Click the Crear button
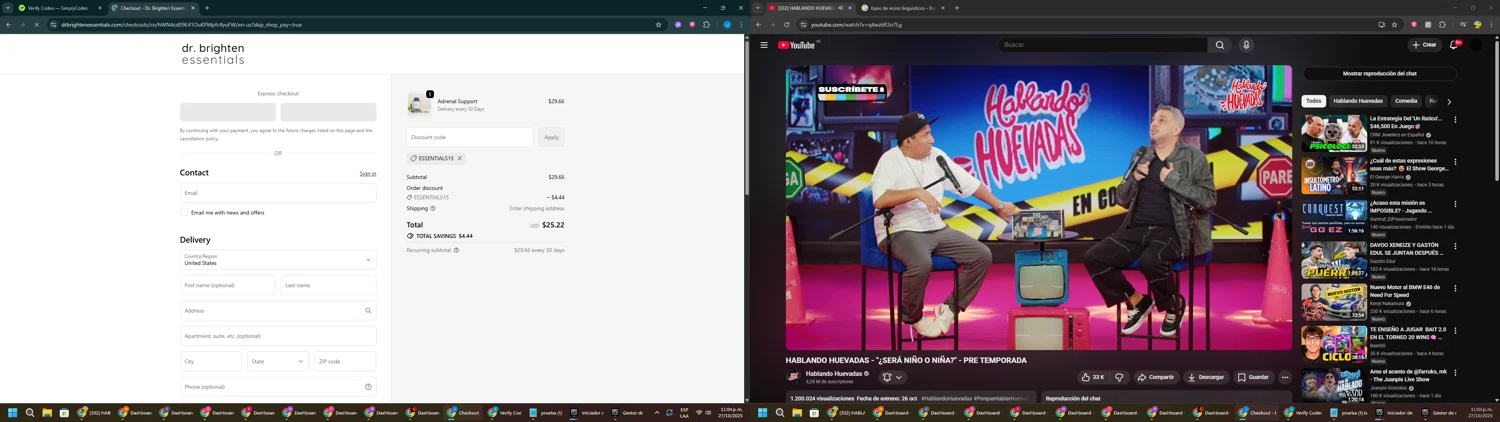This screenshot has height=422, width=1500. pos(1424,45)
